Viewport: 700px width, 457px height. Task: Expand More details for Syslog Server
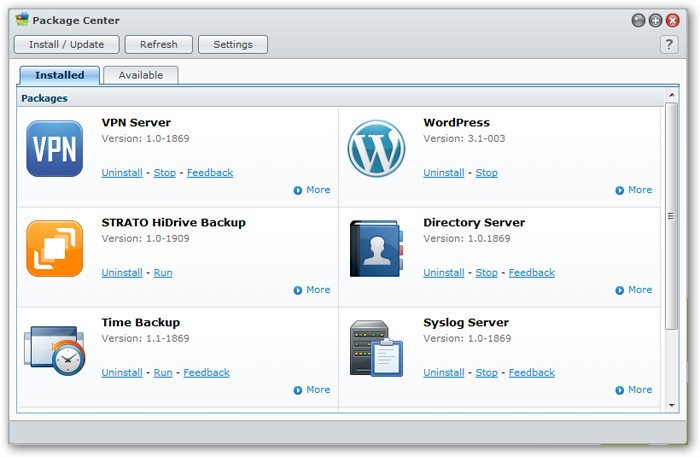(x=640, y=390)
